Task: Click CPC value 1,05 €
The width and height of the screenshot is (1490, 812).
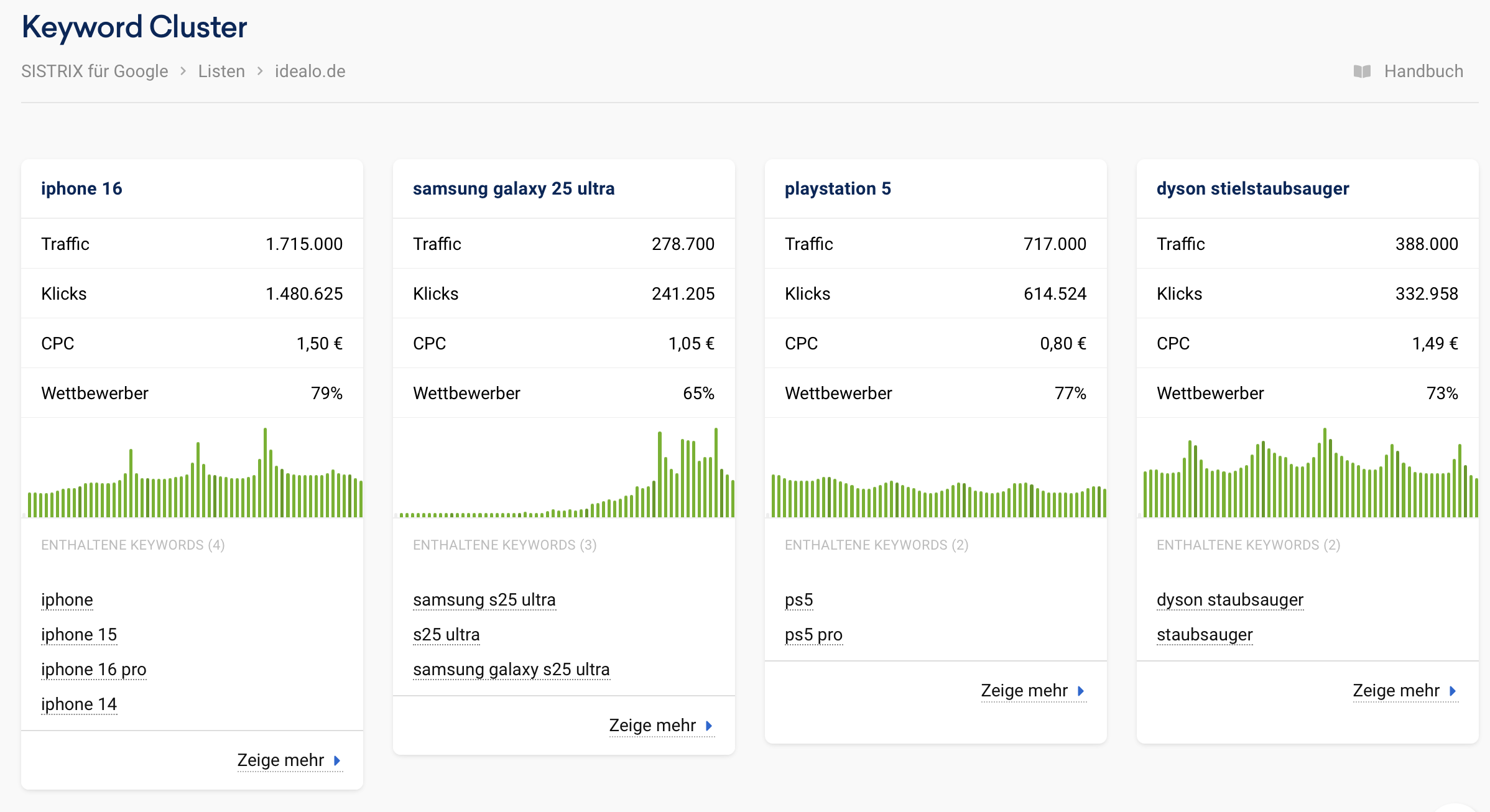Action: 692,343
